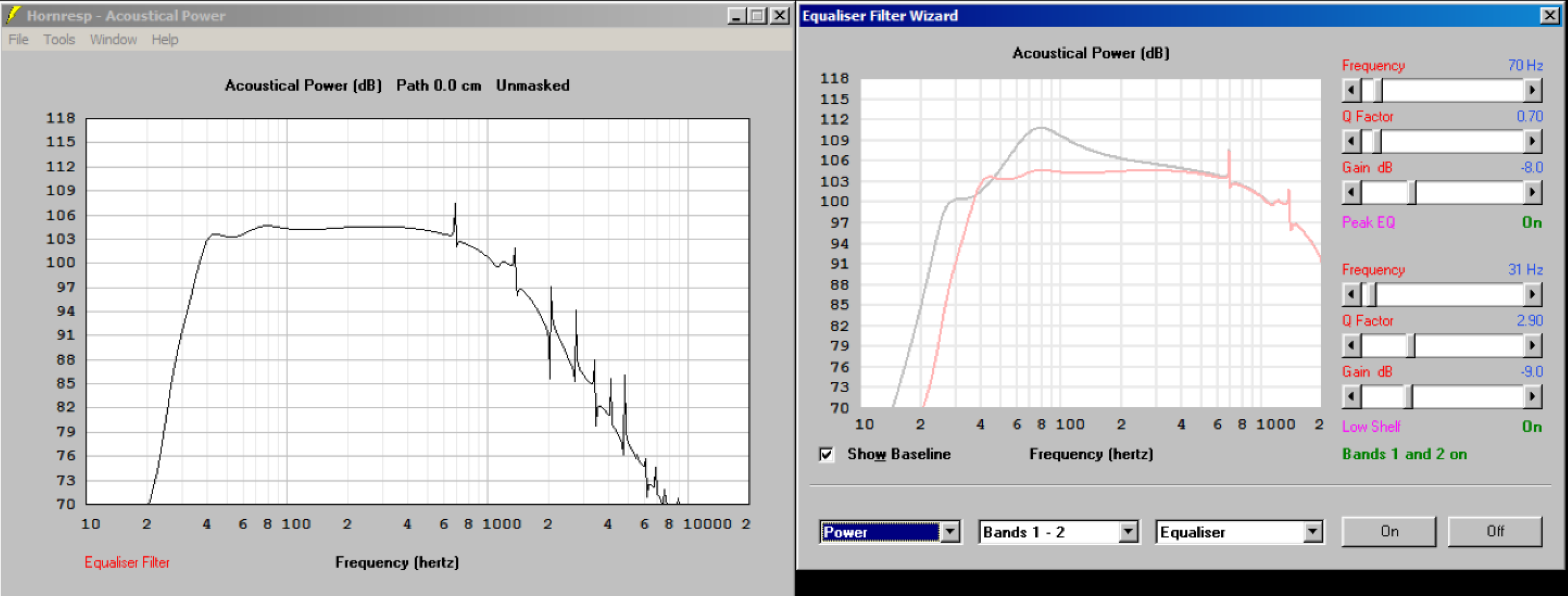The height and width of the screenshot is (596, 1568).
Task: Click the Low Shelf filter type label
Action: [1371, 427]
